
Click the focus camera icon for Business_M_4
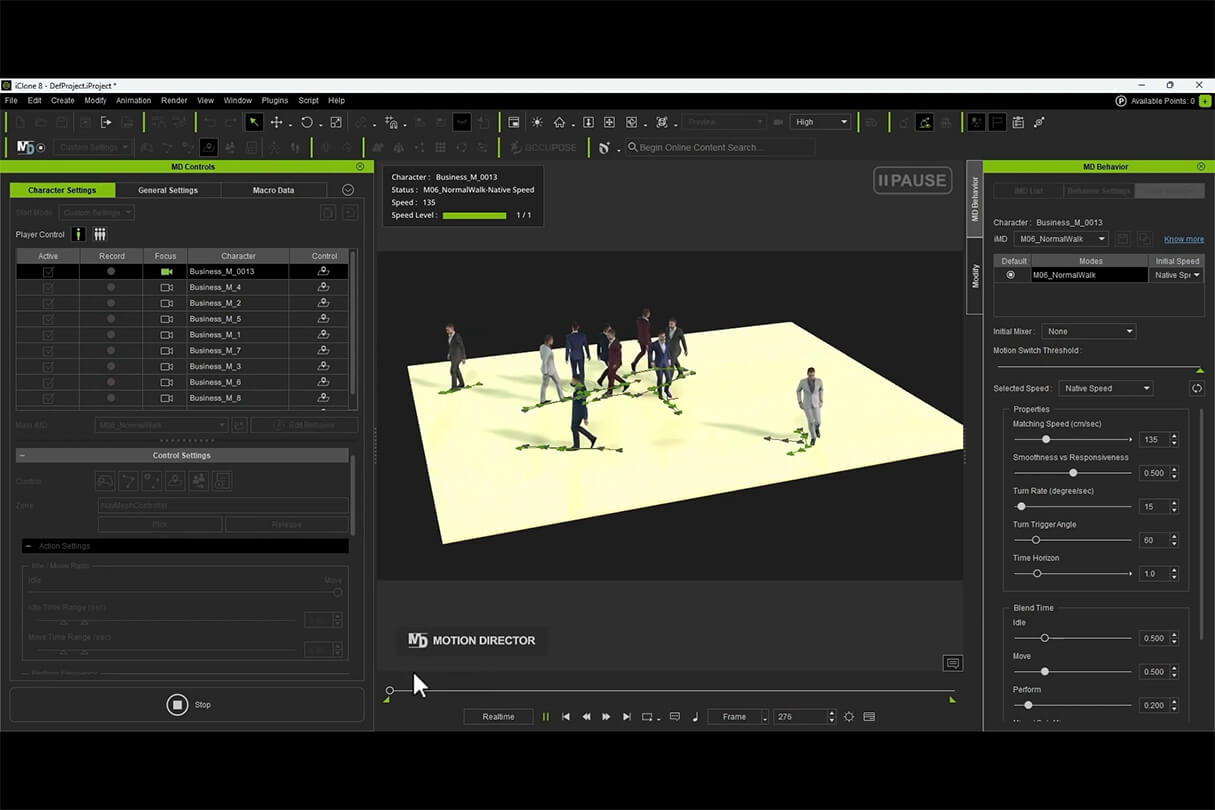point(166,287)
